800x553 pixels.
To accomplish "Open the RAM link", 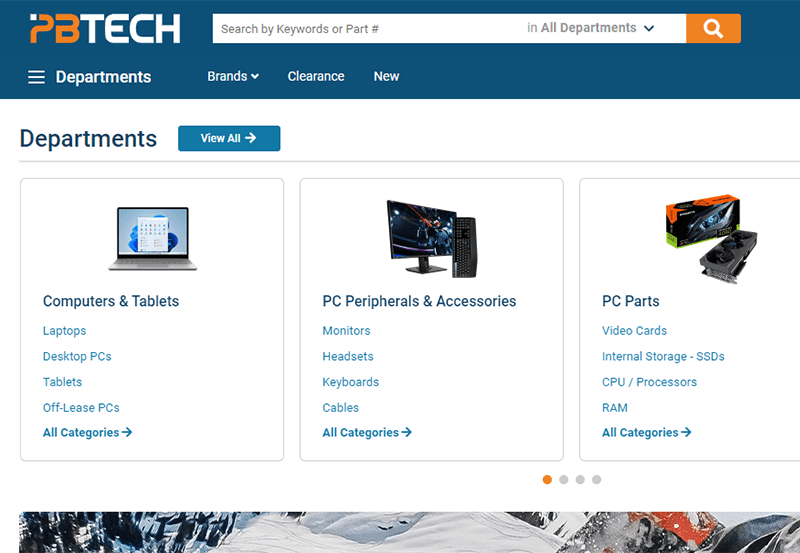I will pos(615,408).
